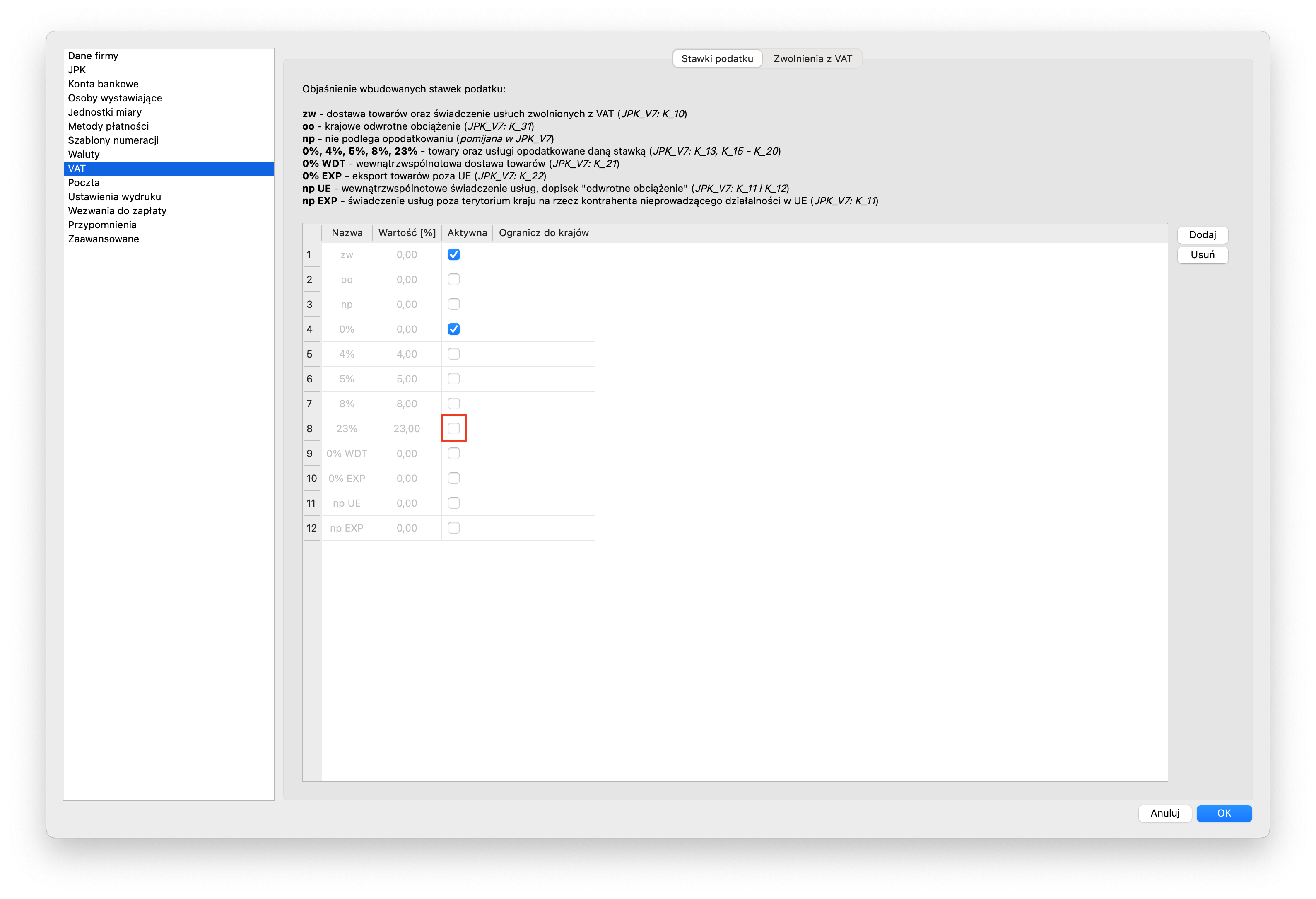Switch to Stawki podatku tab
The image size is (1316, 899).
(x=717, y=59)
